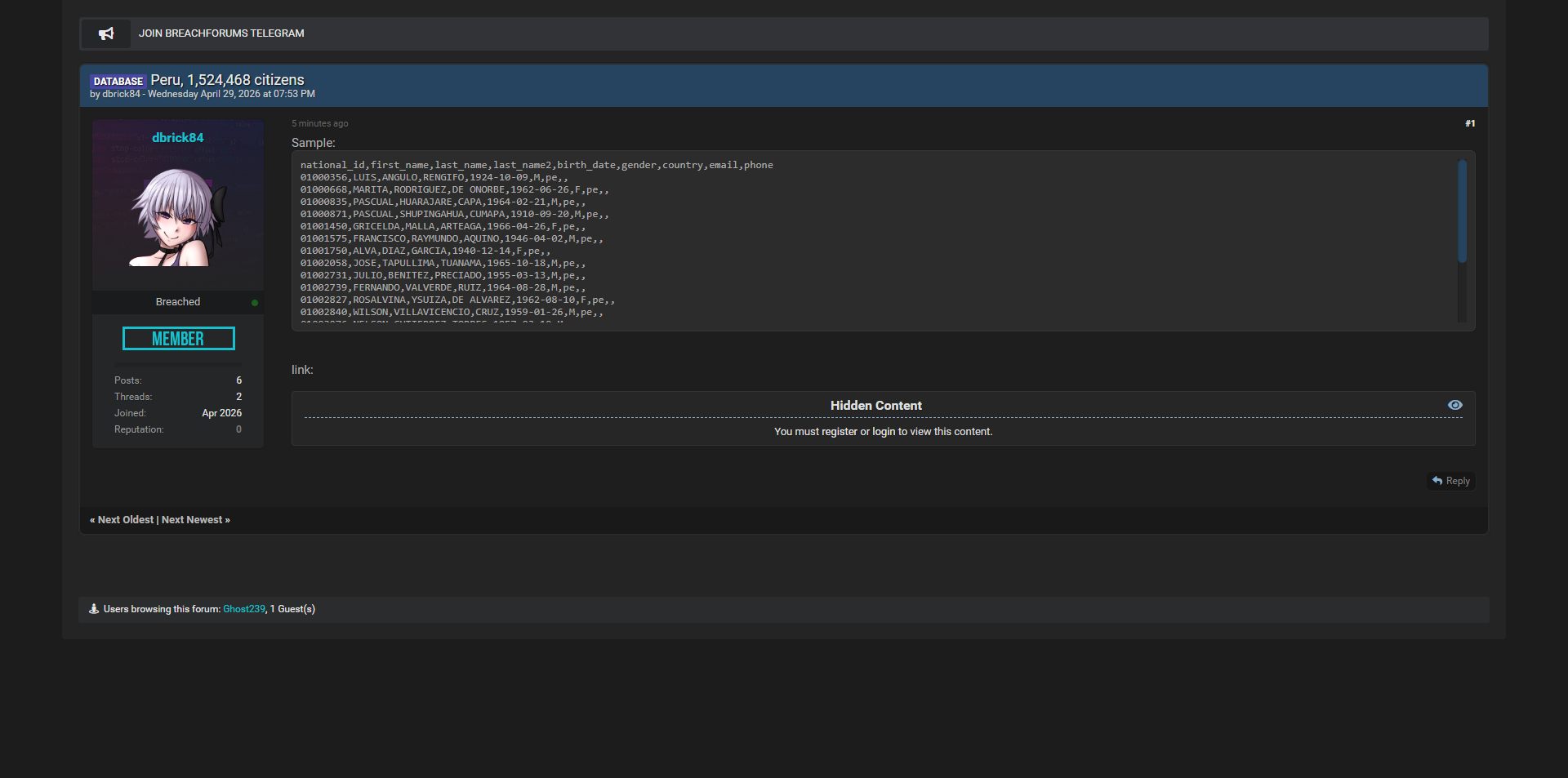
Task: Click the user's anime avatar image
Action: [x=177, y=216]
